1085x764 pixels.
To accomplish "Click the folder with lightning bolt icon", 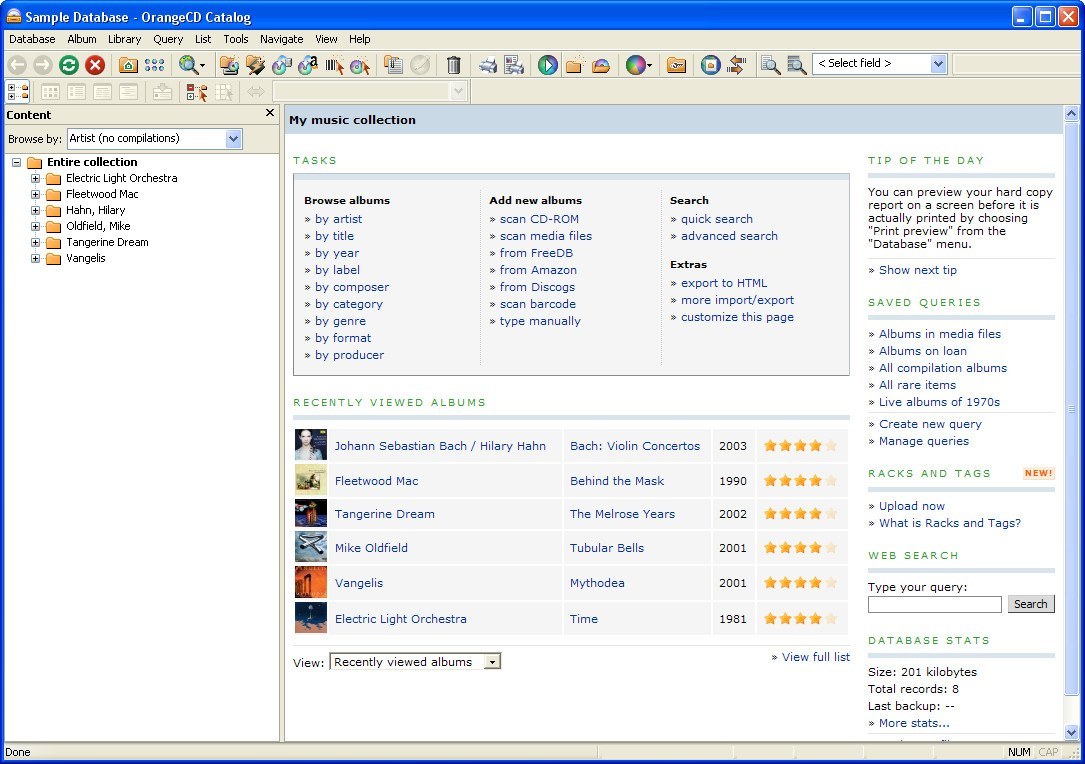I will pyautogui.click(x=255, y=65).
